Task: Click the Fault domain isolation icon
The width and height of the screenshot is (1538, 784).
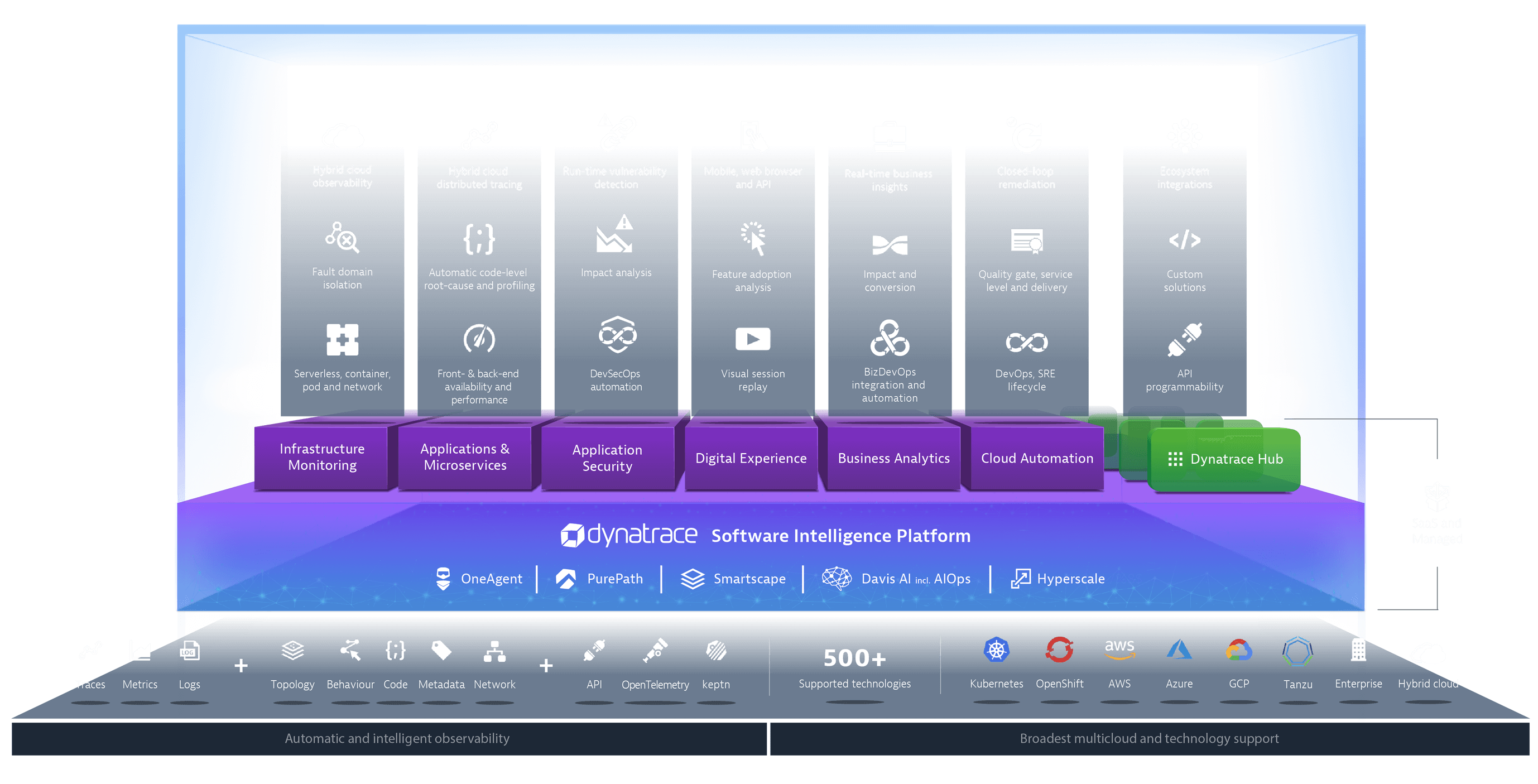Action: (342, 238)
